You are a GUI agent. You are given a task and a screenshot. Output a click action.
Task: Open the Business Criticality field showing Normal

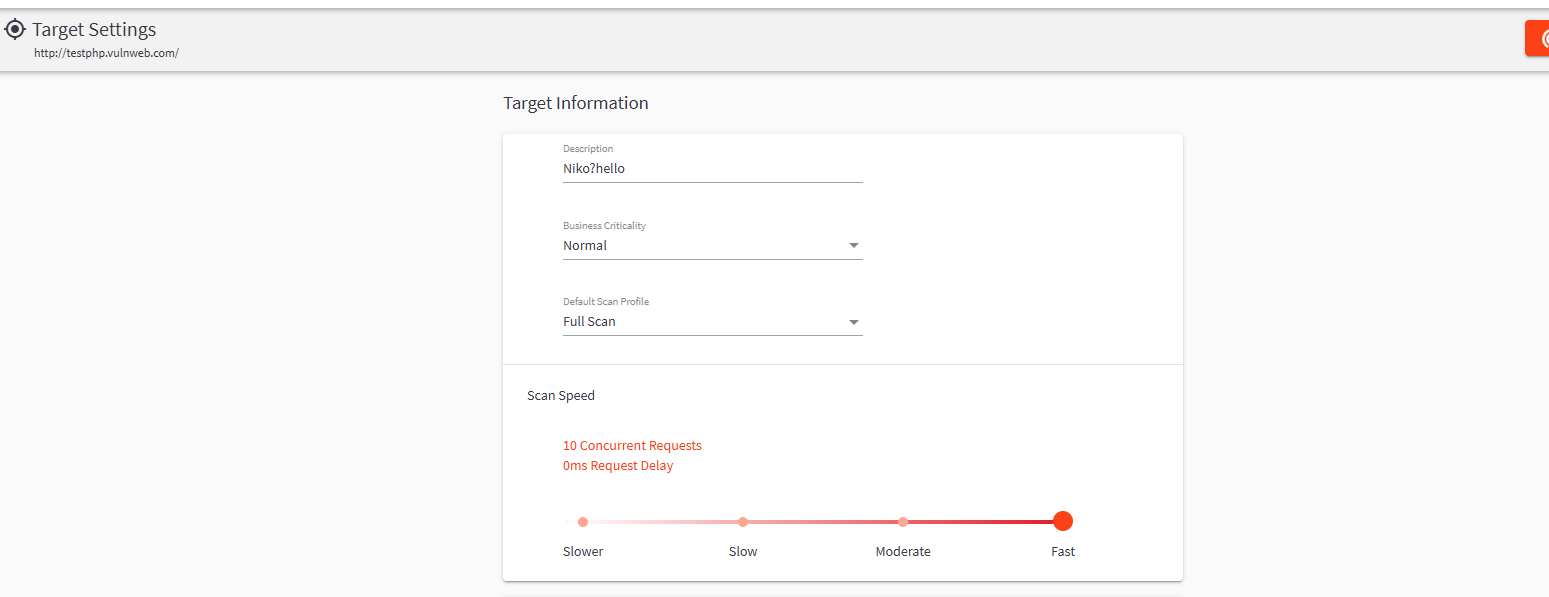pos(700,246)
